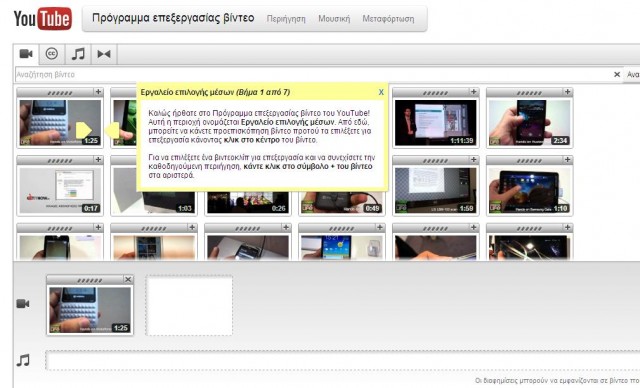
Task: Add the 1:10 tablet video with plus
Action: coord(568,160)
